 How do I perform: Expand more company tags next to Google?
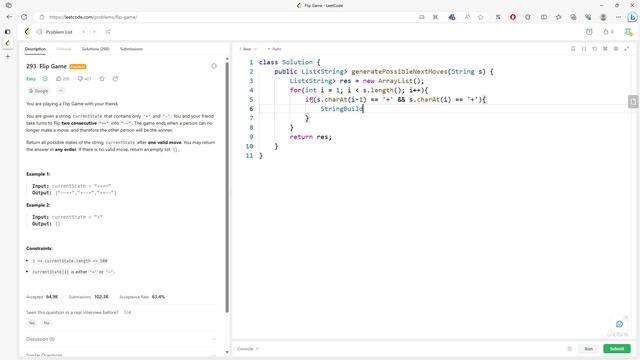coord(60,91)
